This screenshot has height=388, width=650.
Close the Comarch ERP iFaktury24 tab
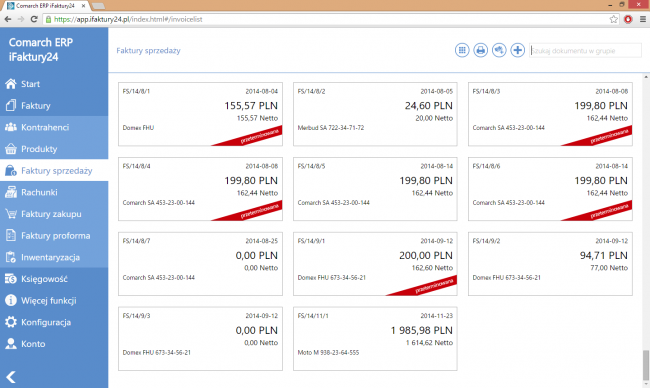(x=83, y=6)
